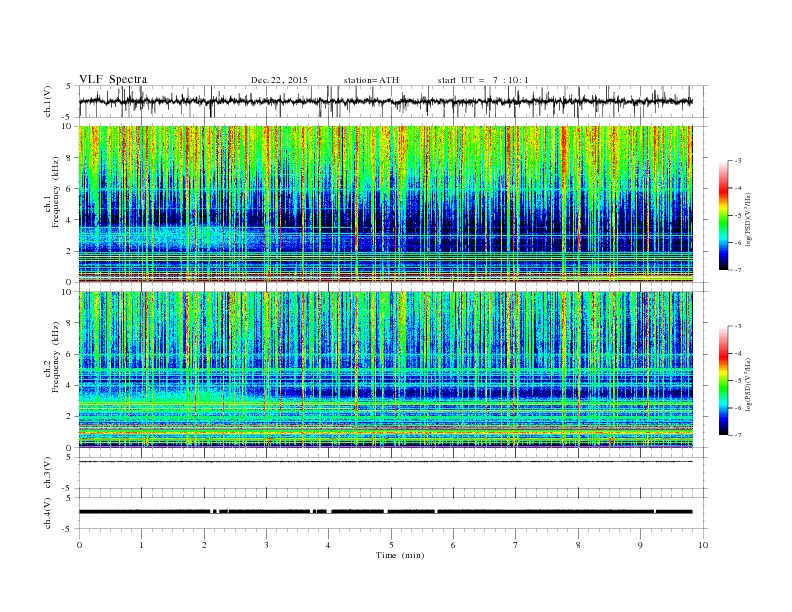Click the ch.2 spectrogram color bar
This screenshot has width=792, height=612.
(723, 381)
